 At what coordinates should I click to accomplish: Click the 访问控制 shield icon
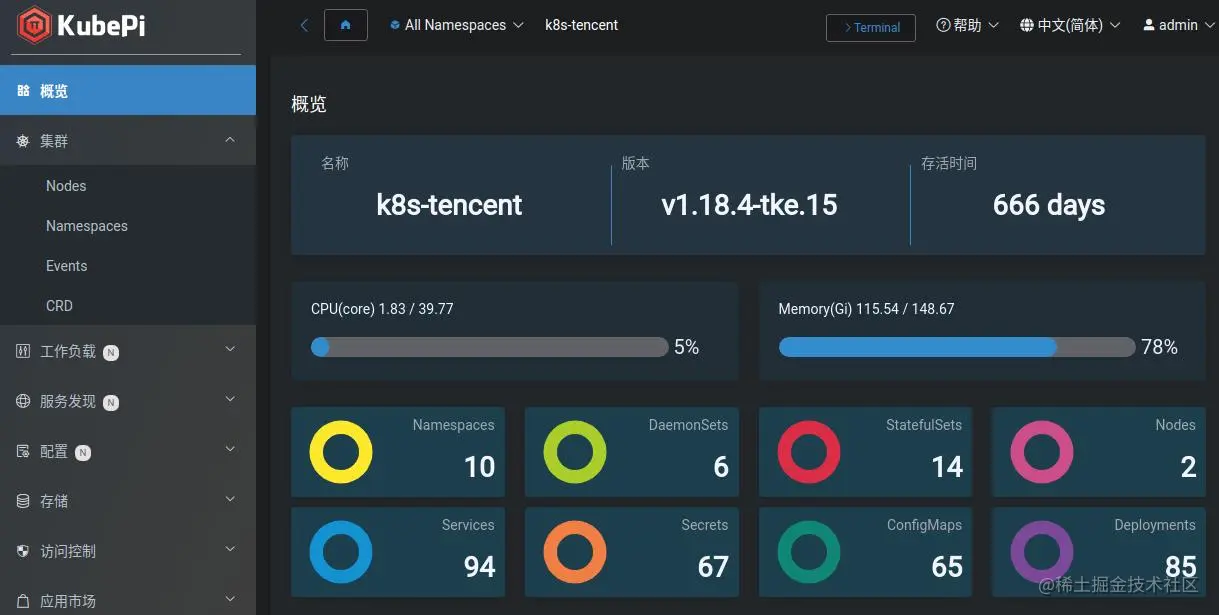[x=23, y=551]
